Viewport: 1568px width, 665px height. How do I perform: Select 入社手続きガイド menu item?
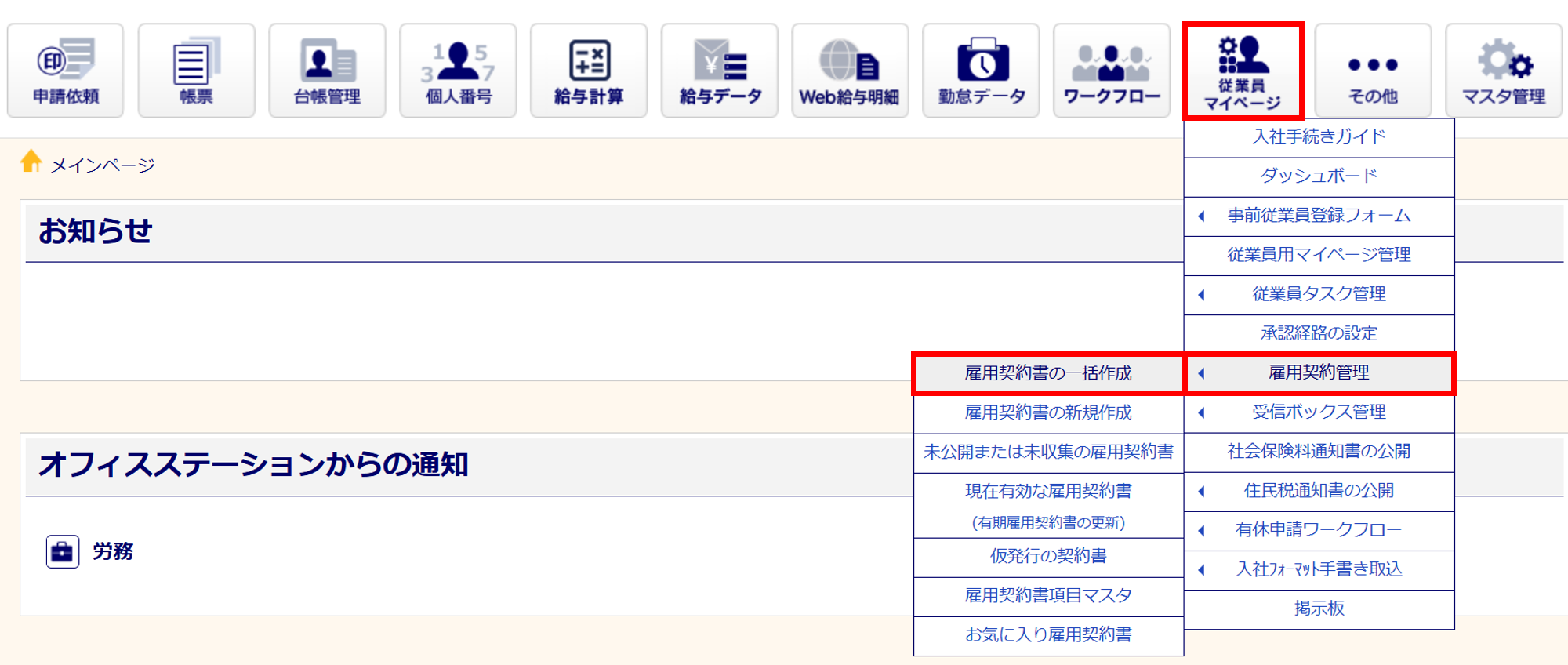[1319, 137]
